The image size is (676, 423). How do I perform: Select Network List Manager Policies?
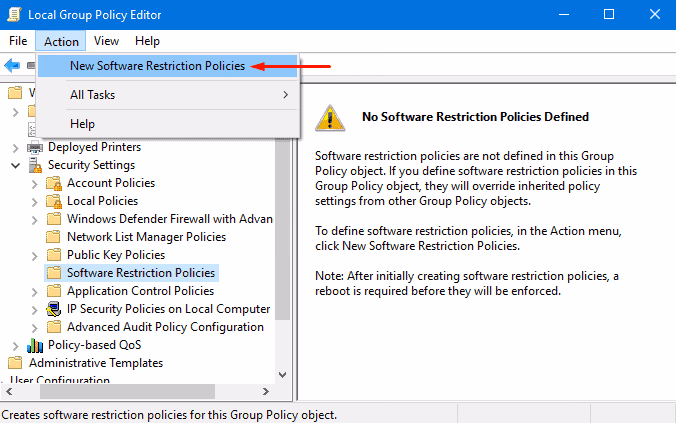146,237
